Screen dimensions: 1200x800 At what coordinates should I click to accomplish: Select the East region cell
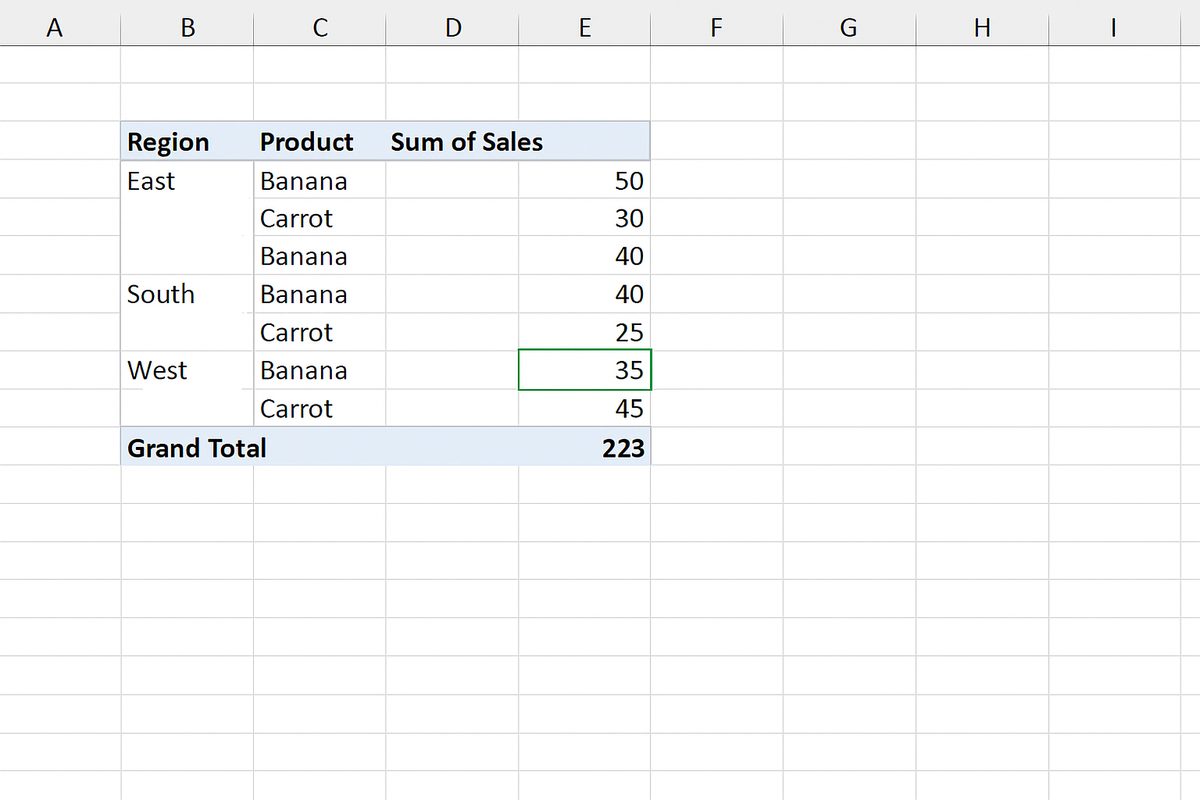click(x=187, y=181)
